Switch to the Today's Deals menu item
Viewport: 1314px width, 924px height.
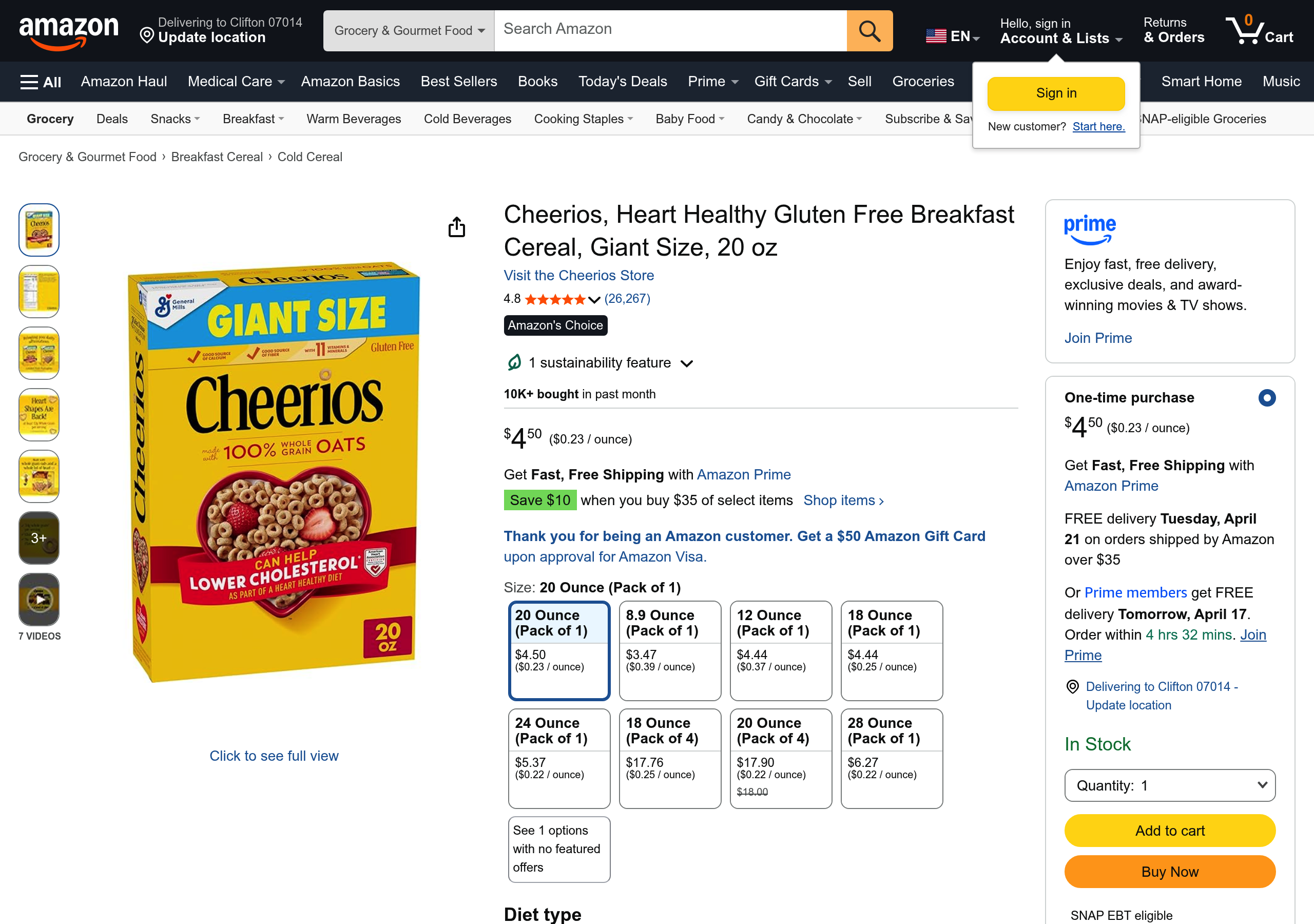point(622,81)
